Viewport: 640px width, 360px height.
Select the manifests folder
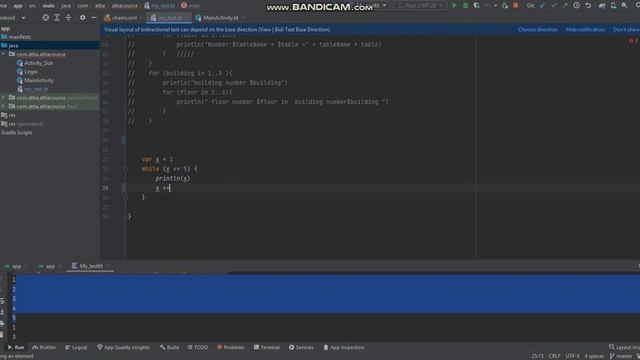16,37
